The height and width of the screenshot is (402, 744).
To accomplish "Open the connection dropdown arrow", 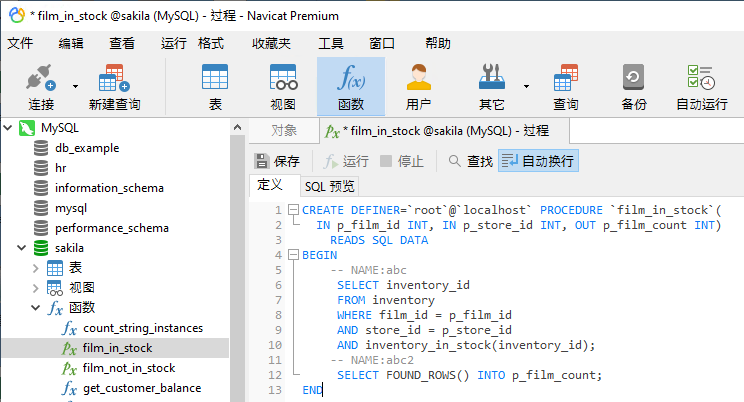I will click(75, 86).
